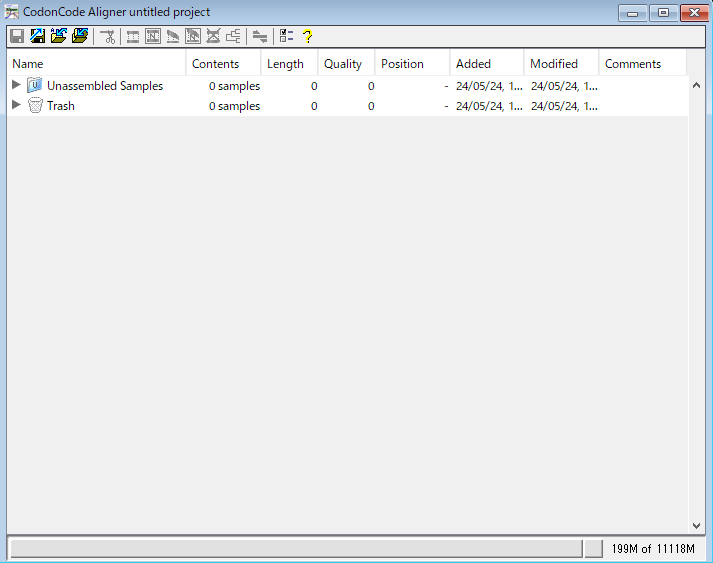The width and height of the screenshot is (713, 563).
Task: Sort by the Comments column header
Action: pos(643,64)
